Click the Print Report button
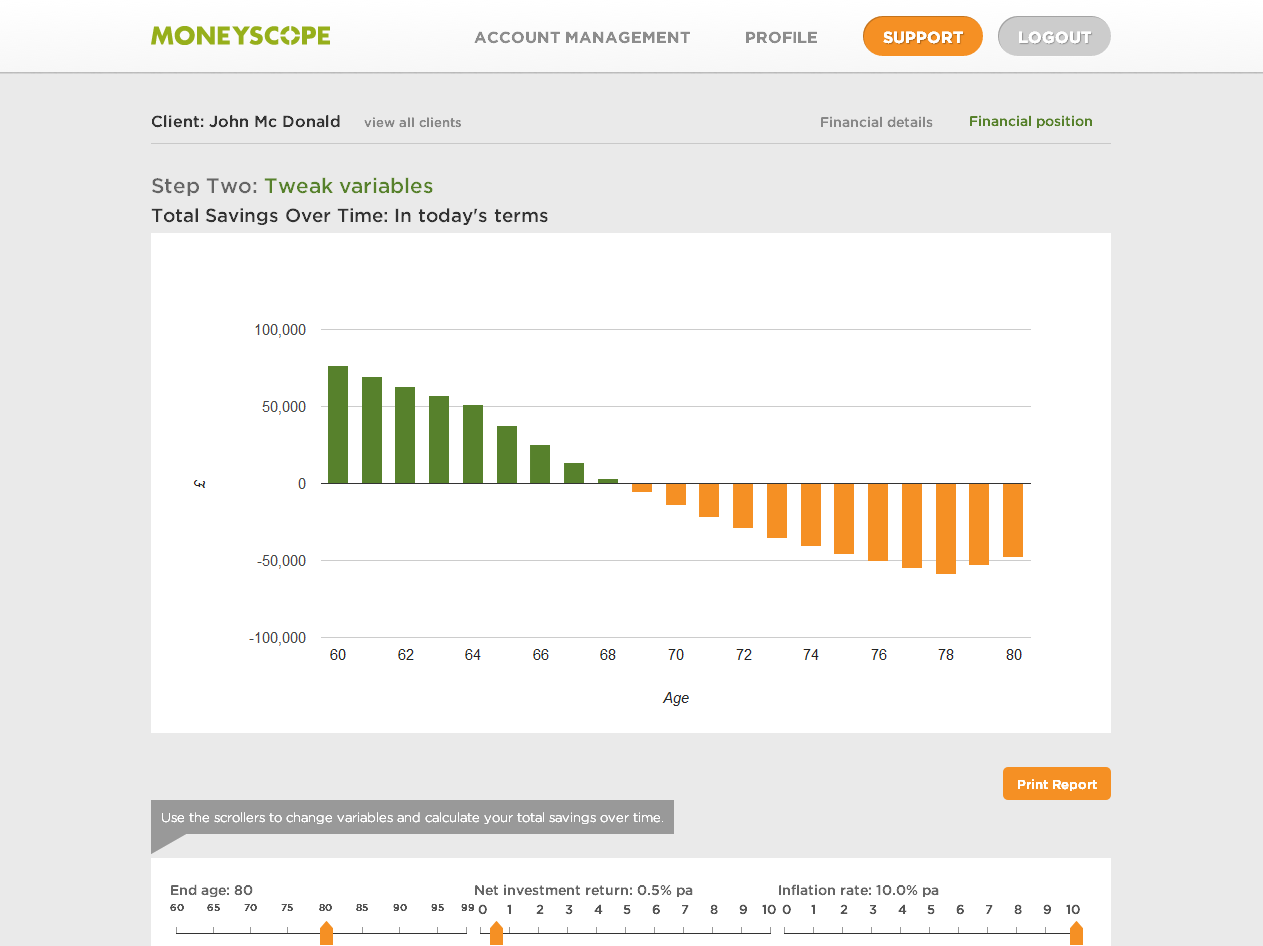 point(1056,784)
